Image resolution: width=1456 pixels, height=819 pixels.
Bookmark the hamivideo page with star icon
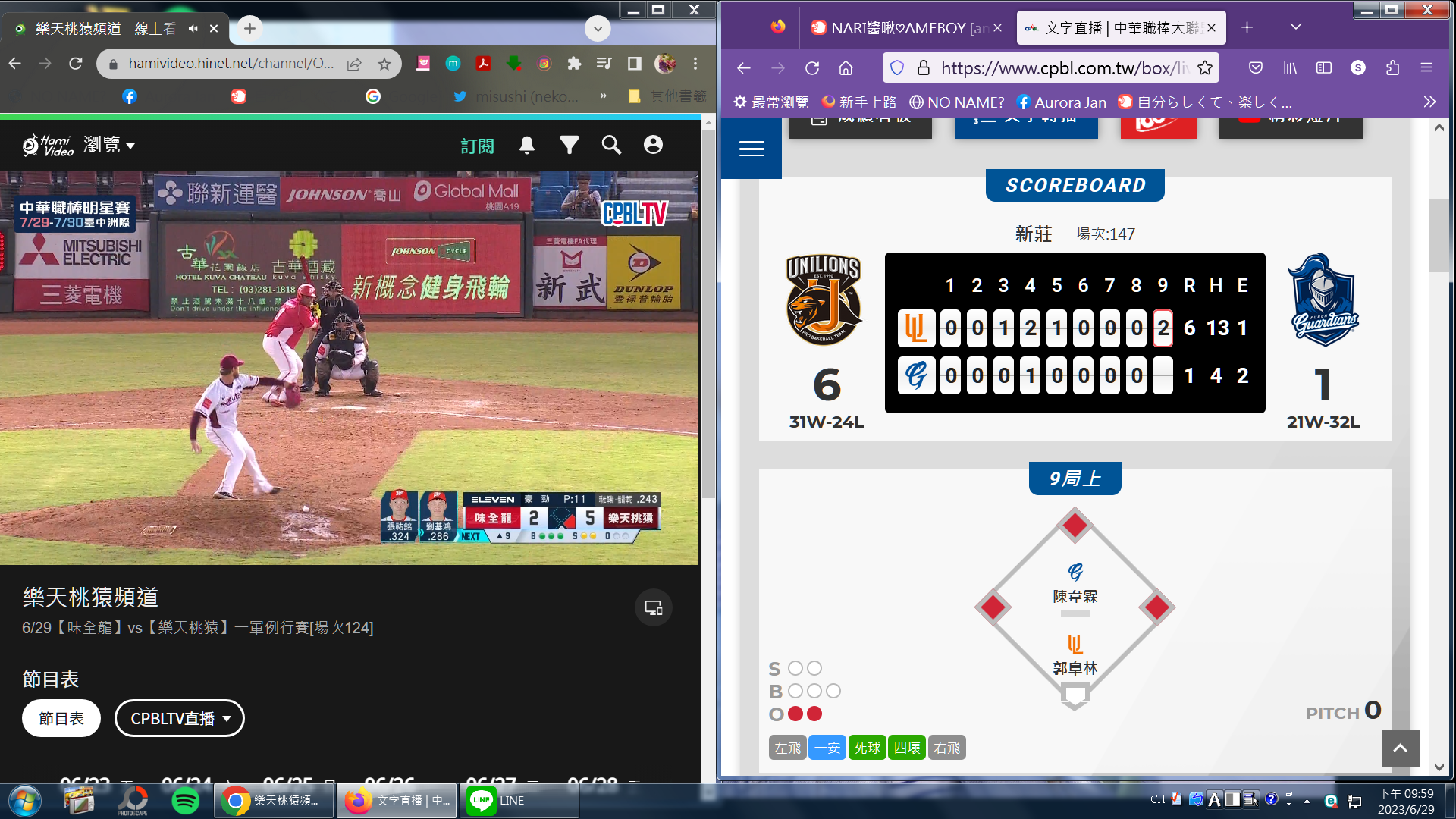pyautogui.click(x=384, y=64)
